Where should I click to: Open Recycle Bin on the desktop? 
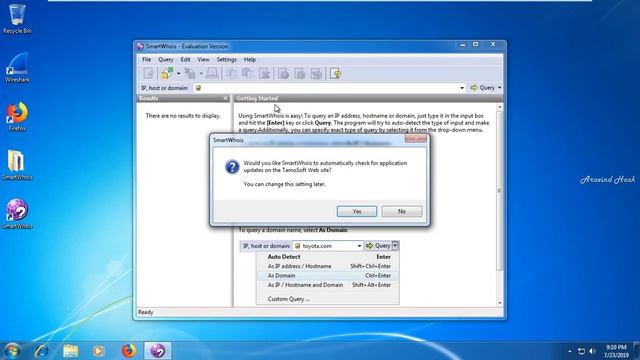click(x=17, y=19)
